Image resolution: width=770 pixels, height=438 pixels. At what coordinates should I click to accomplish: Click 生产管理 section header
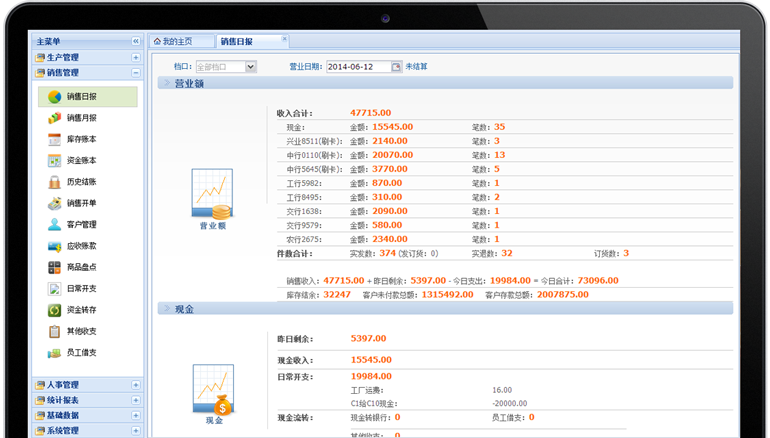[x=88, y=57]
